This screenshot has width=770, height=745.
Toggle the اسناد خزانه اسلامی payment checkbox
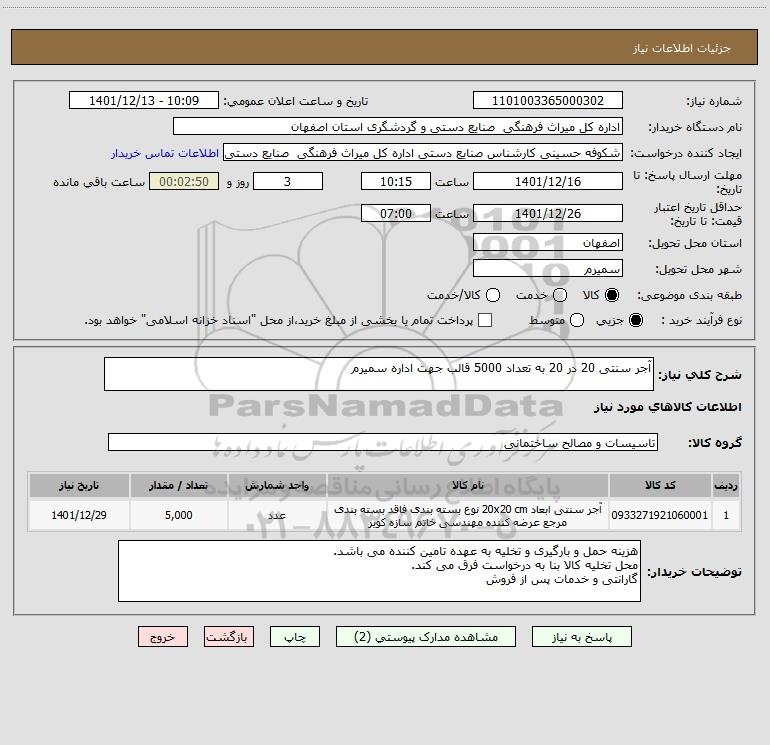click(x=485, y=320)
